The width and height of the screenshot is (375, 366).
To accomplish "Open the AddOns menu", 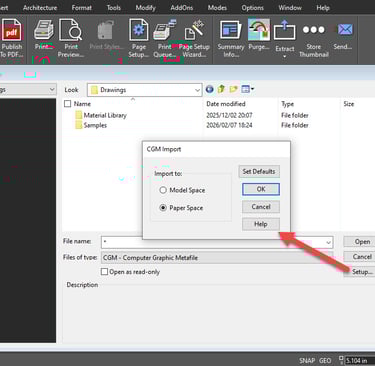I will click(182, 7).
